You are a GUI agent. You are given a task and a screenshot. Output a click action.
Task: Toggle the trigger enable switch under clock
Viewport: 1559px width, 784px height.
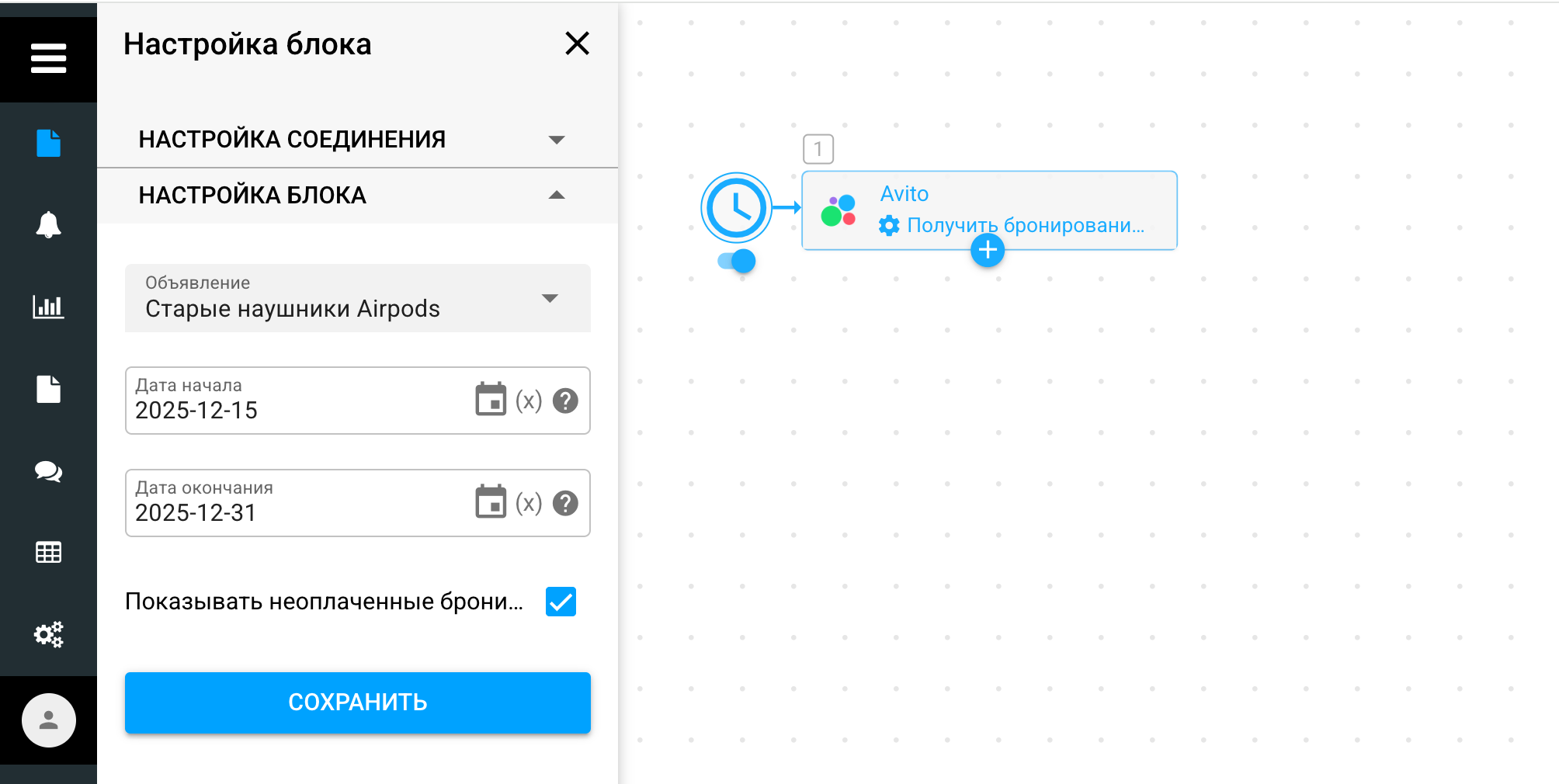coord(737,261)
